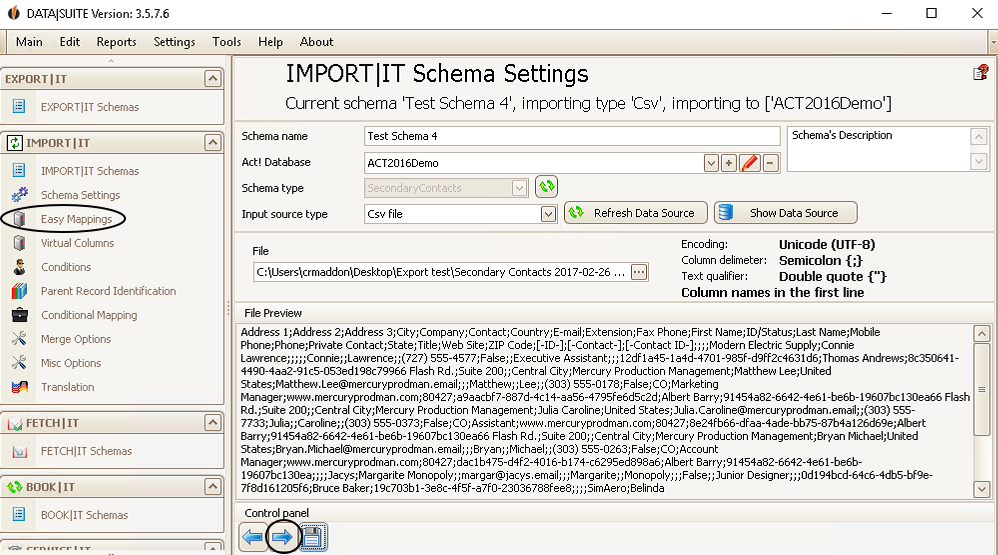Click the Translation flag icon
The width and height of the screenshot is (998, 555).
pyautogui.click(x=19, y=386)
